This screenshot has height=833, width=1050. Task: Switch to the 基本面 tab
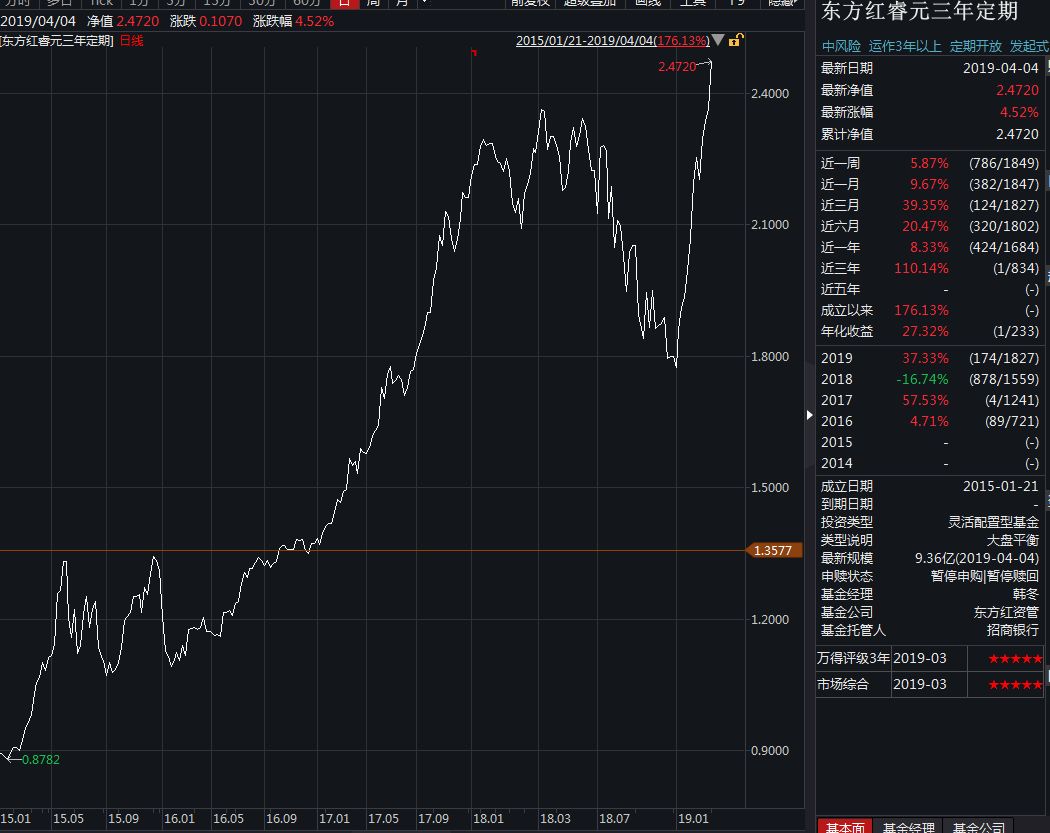coord(845,826)
